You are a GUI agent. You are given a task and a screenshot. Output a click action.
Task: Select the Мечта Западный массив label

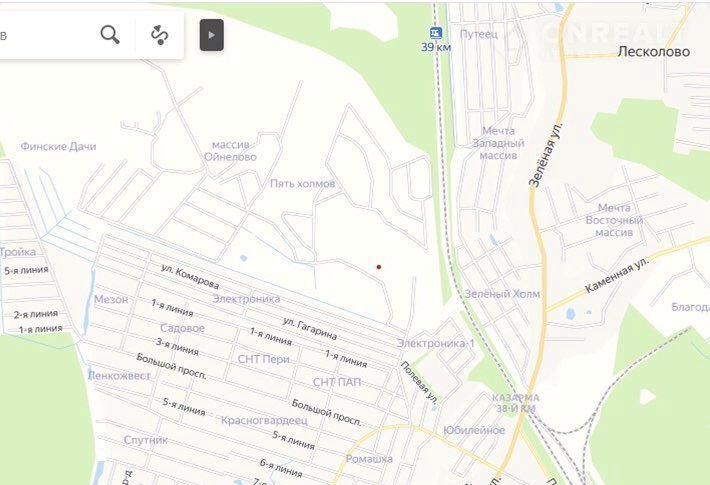pos(498,143)
